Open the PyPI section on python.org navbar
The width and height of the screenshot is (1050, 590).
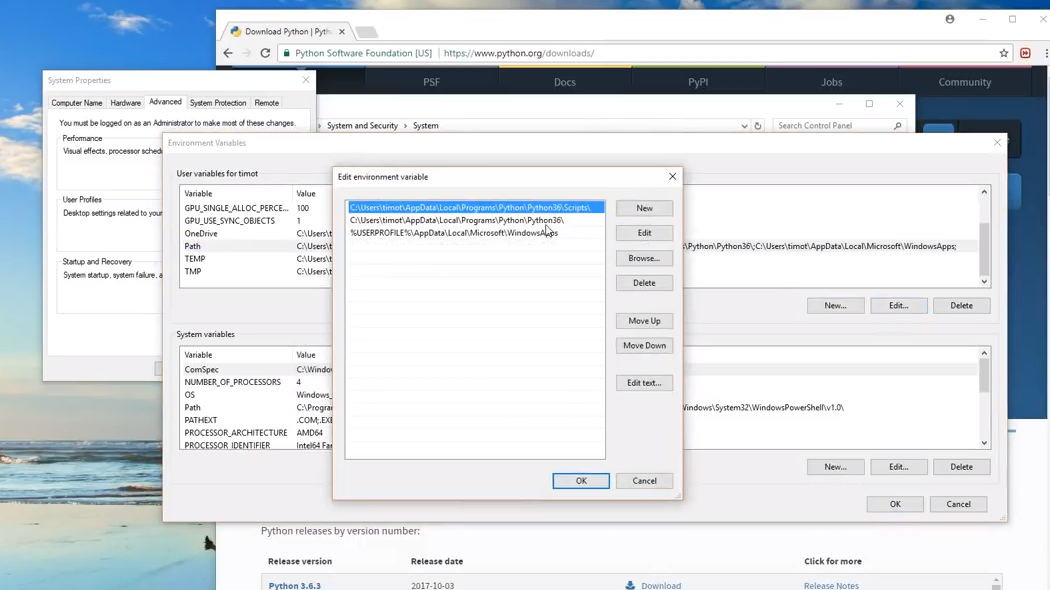[697, 82]
